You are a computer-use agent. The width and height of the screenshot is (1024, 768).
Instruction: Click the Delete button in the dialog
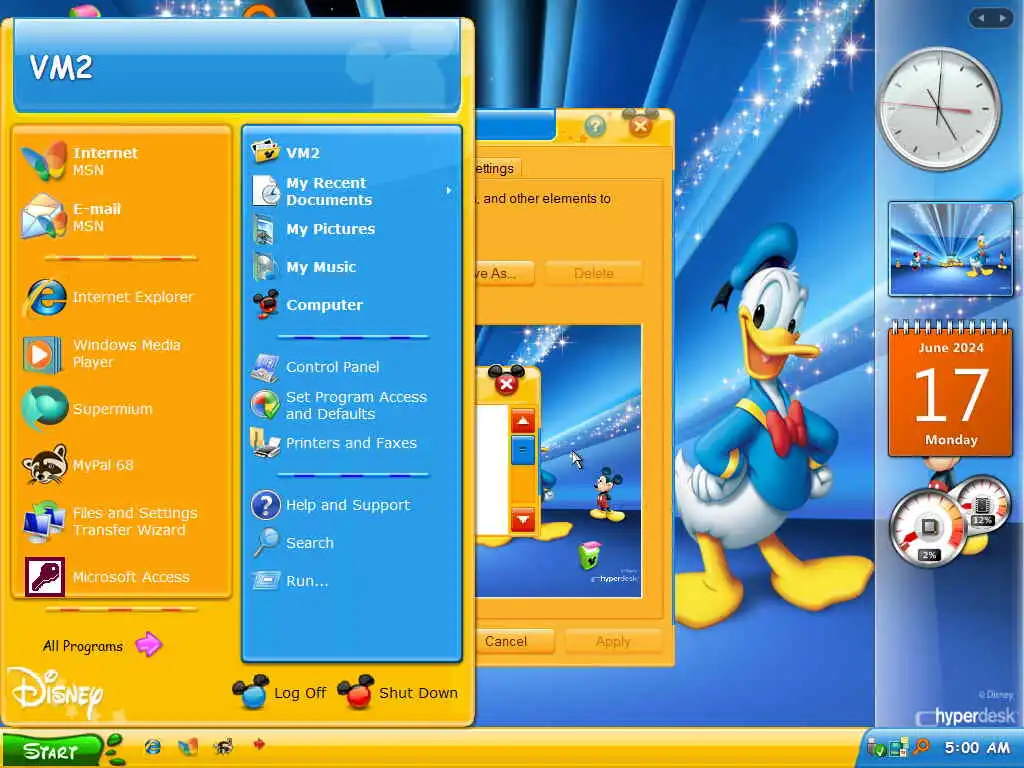tap(594, 273)
